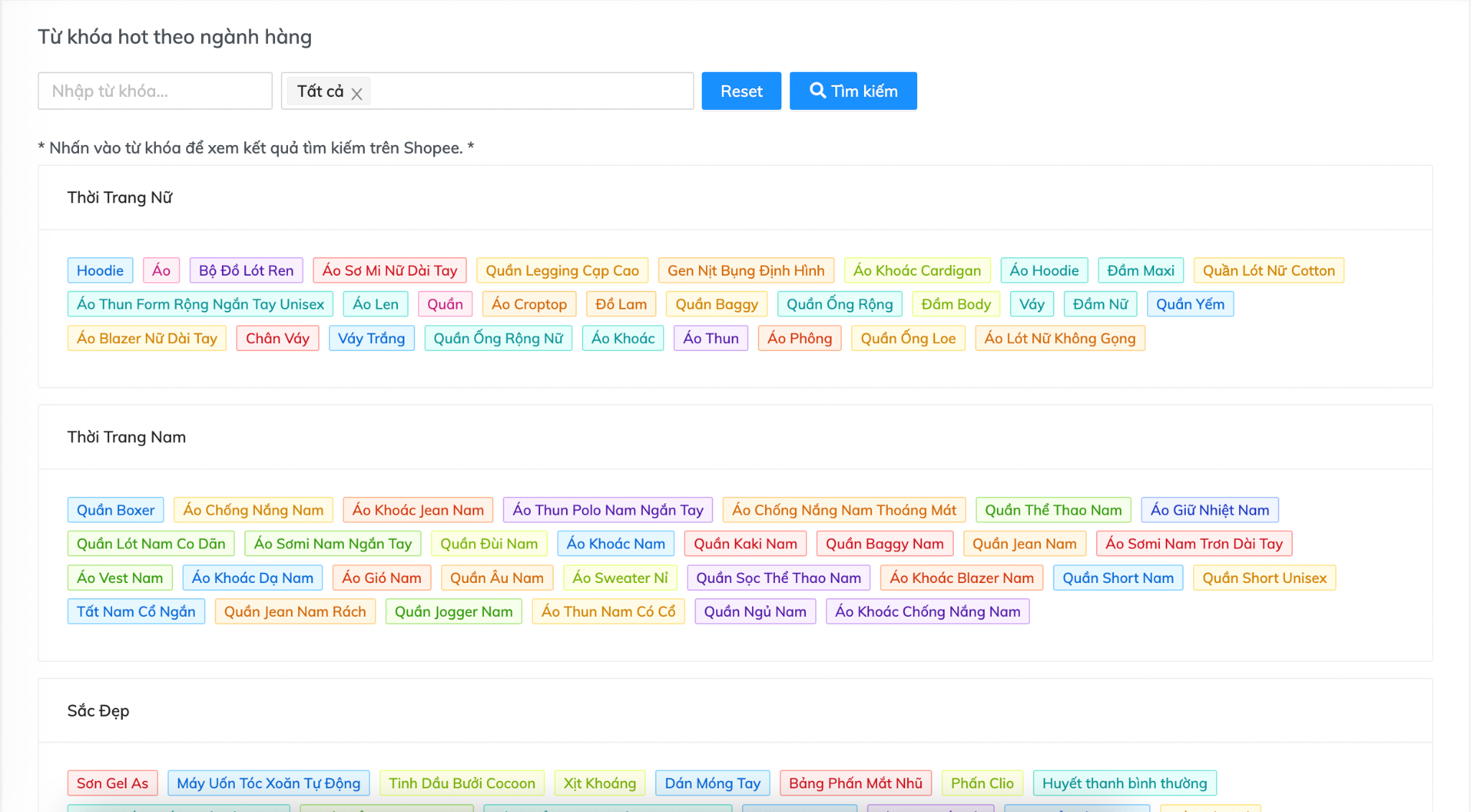Image resolution: width=1471 pixels, height=812 pixels.
Task: Open the 'Quần Boxer' keyword
Action: [116, 510]
